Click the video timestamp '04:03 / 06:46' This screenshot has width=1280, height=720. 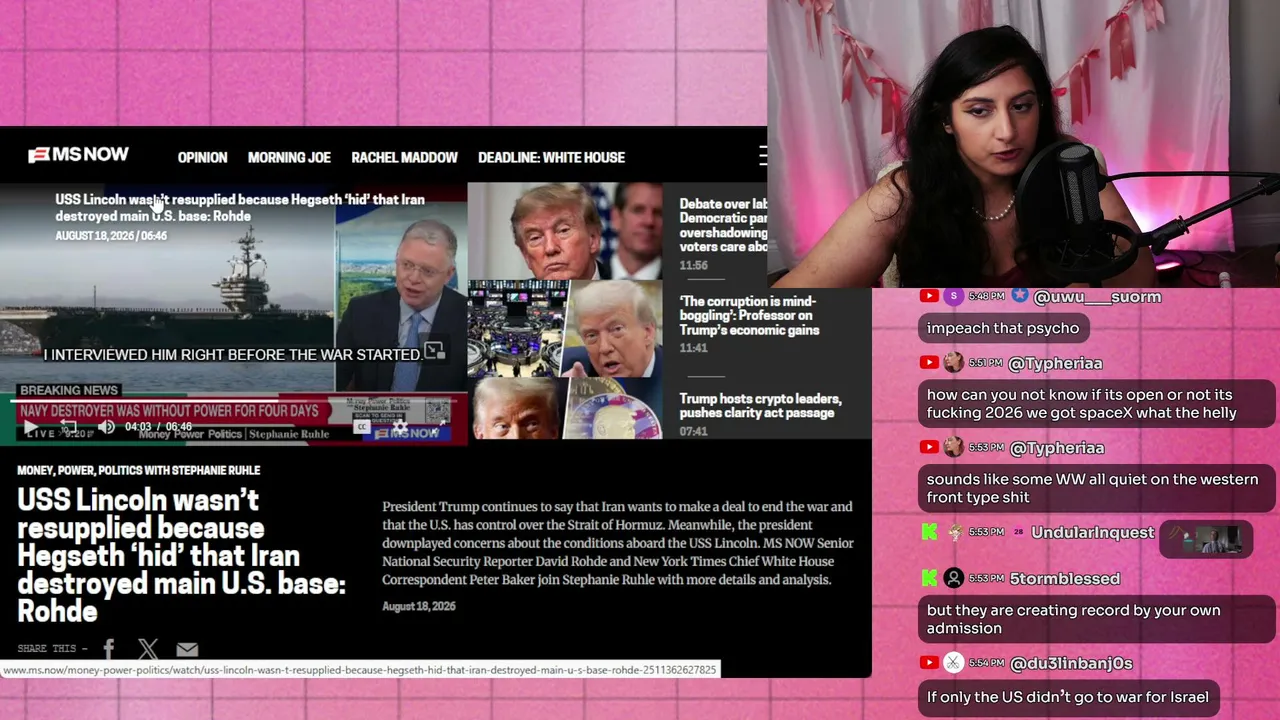158,426
